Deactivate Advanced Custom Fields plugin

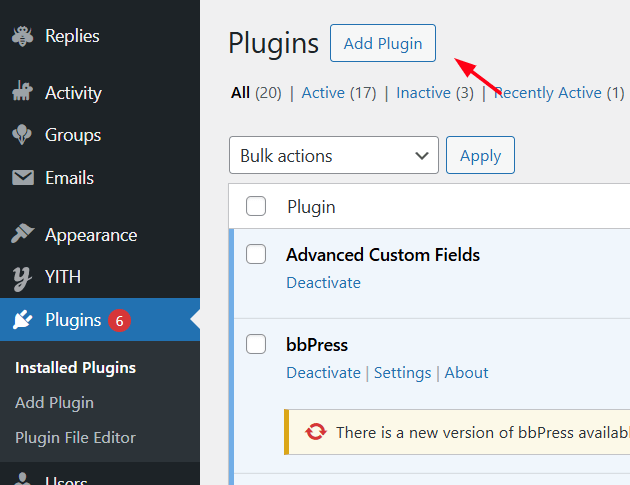(323, 282)
